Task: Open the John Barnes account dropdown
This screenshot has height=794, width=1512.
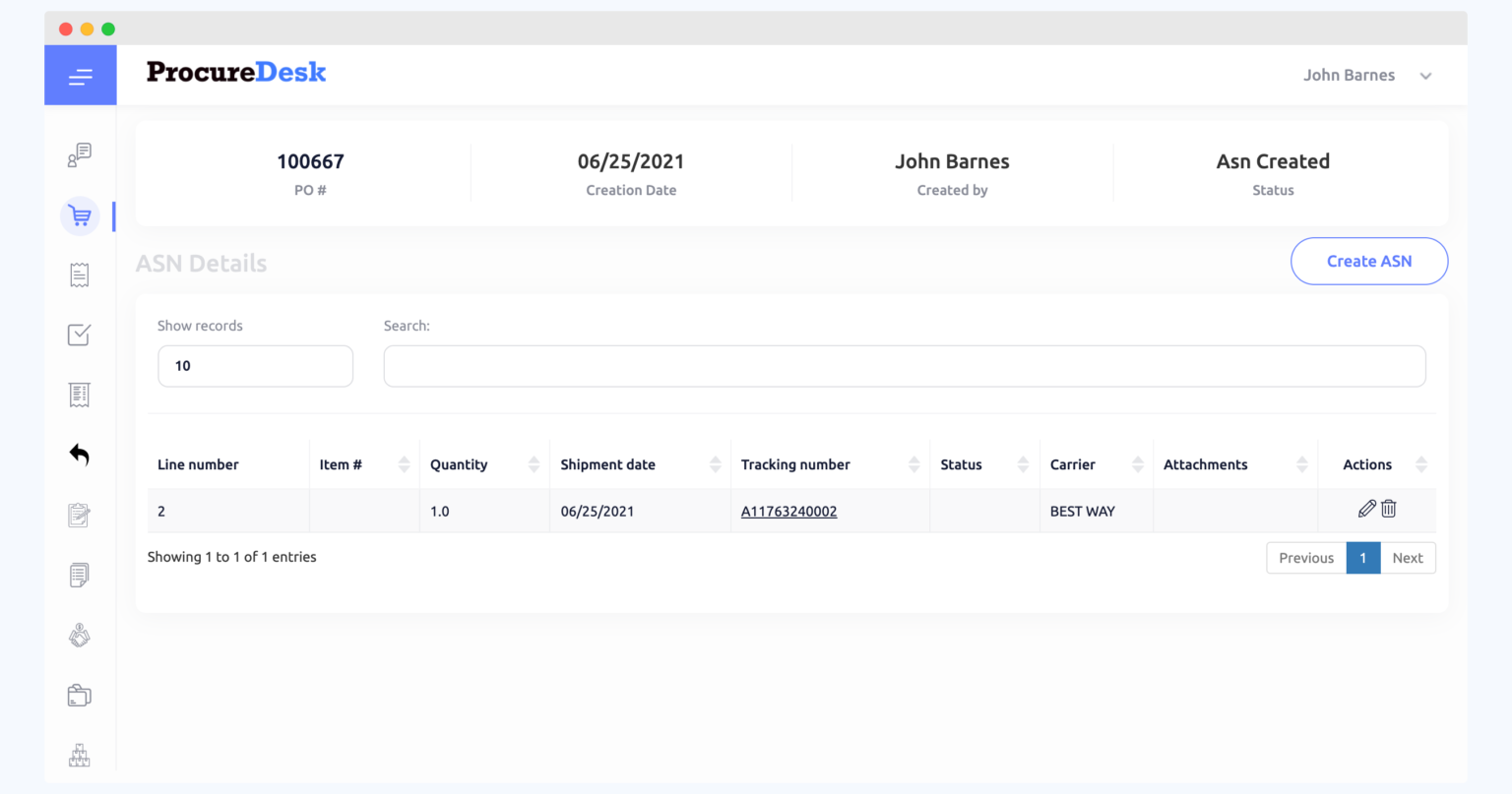Action: coord(1368,75)
